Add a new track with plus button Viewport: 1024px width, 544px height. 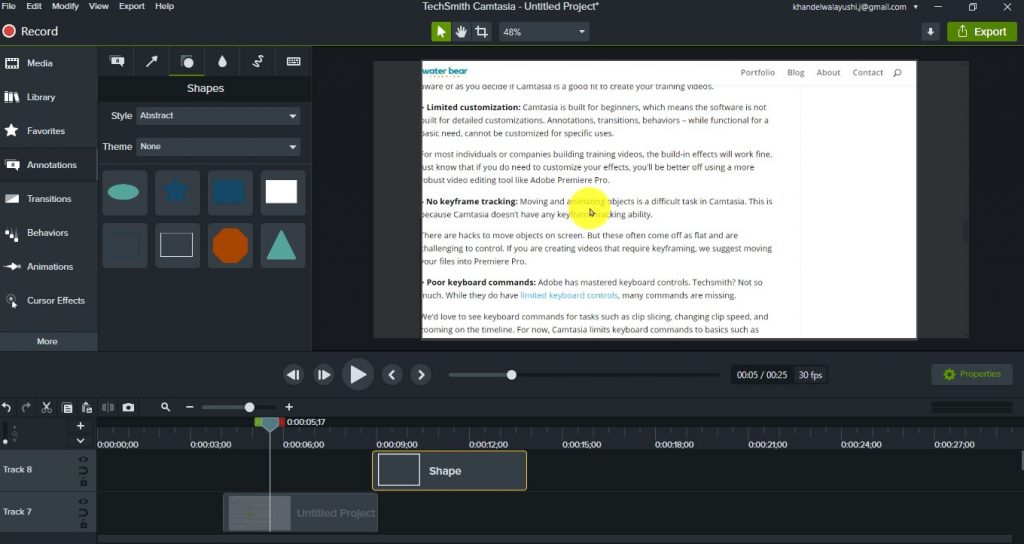[80, 426]
